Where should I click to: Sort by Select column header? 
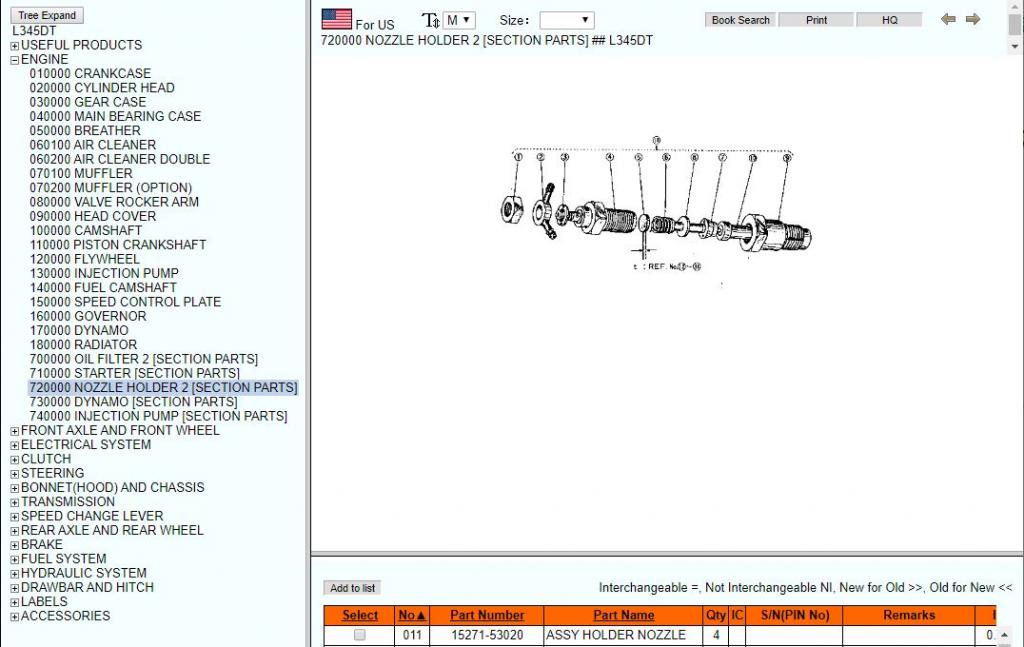click(360, 615)
